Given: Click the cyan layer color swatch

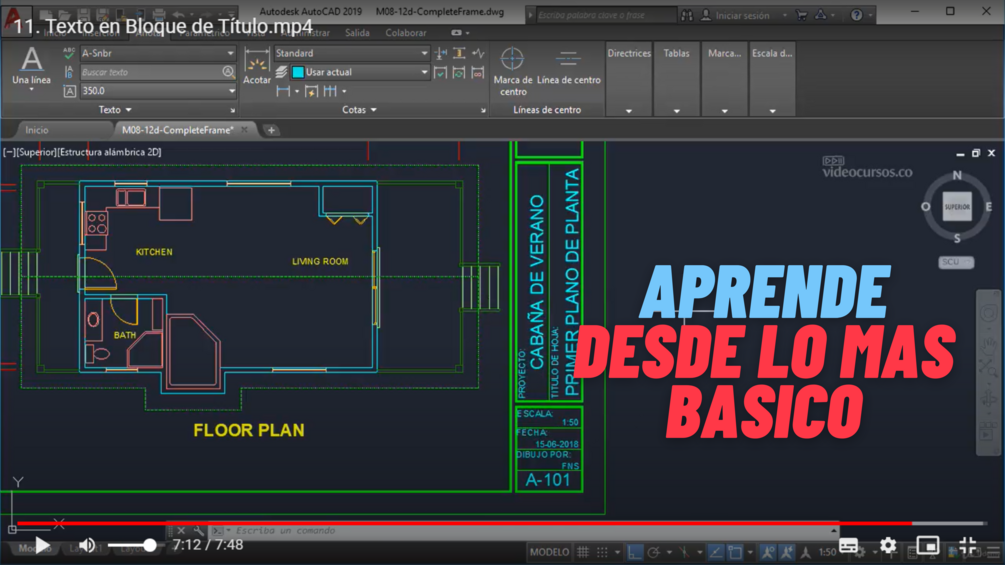Looking at the screenshot, I should click(298, 72).
